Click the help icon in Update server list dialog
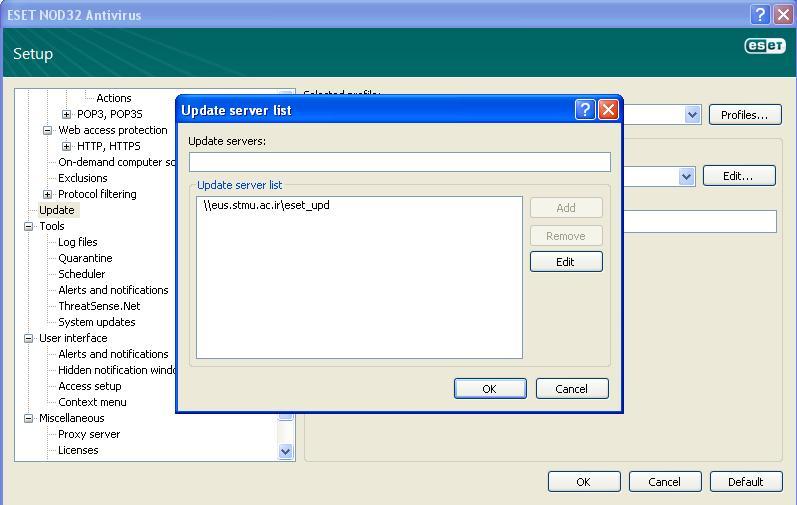Screen dimensions: 797x505 pos(585,110)
